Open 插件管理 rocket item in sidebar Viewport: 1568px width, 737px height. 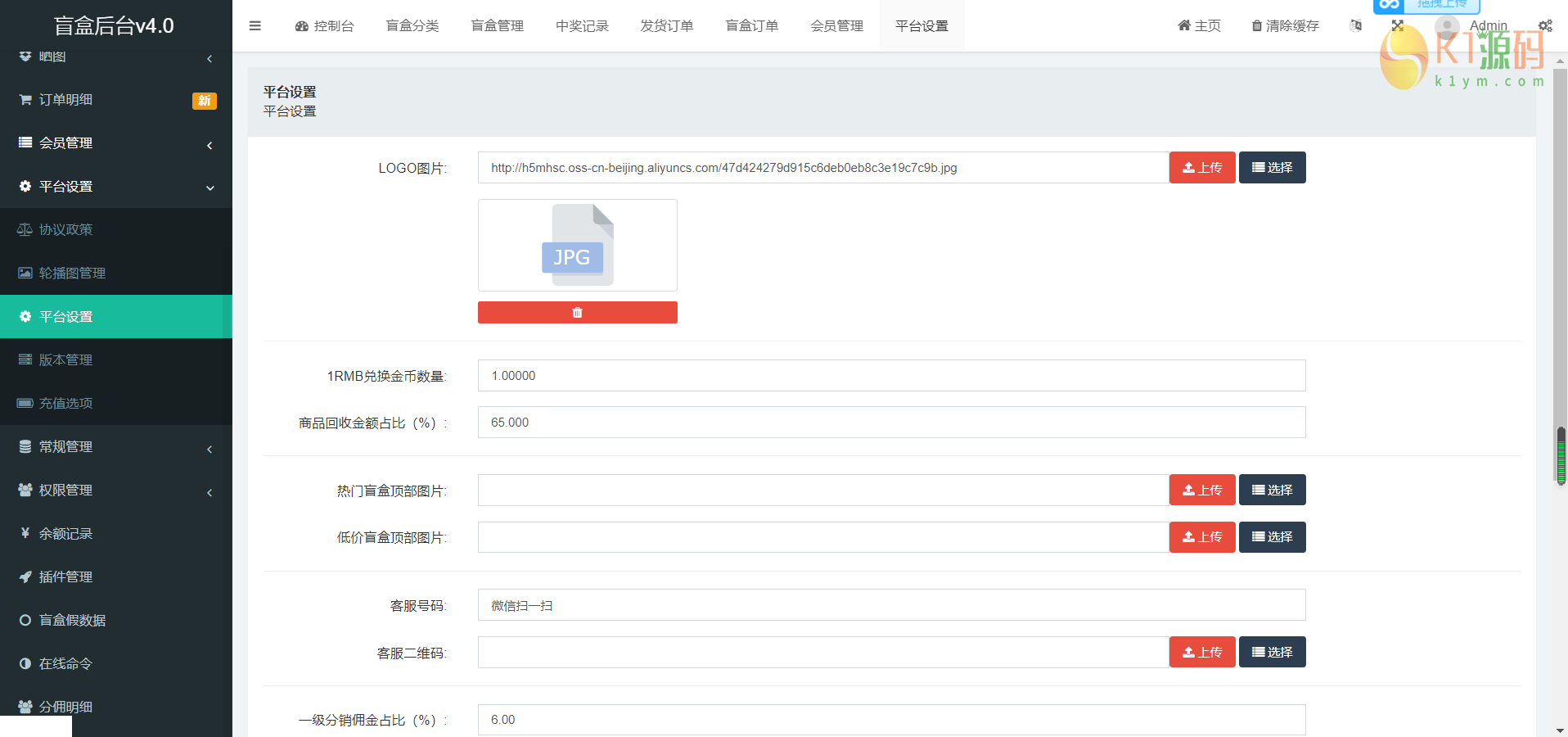[x=65, y=576]
